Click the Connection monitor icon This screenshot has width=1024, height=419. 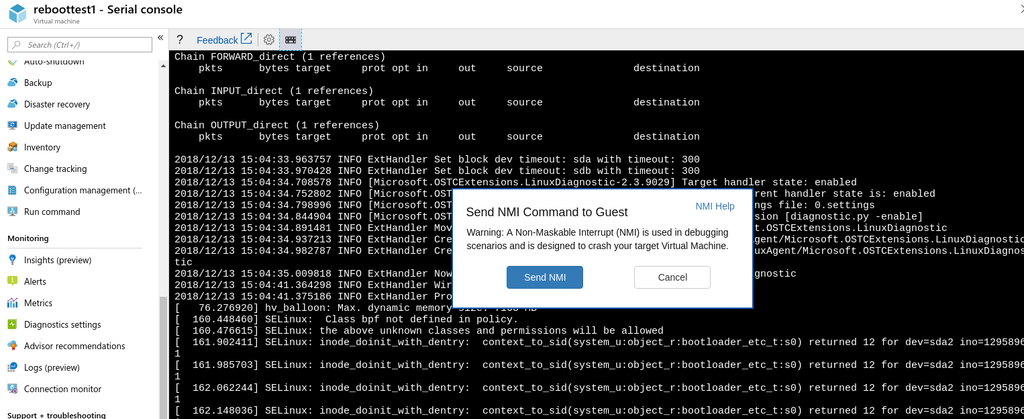point(12,389)
